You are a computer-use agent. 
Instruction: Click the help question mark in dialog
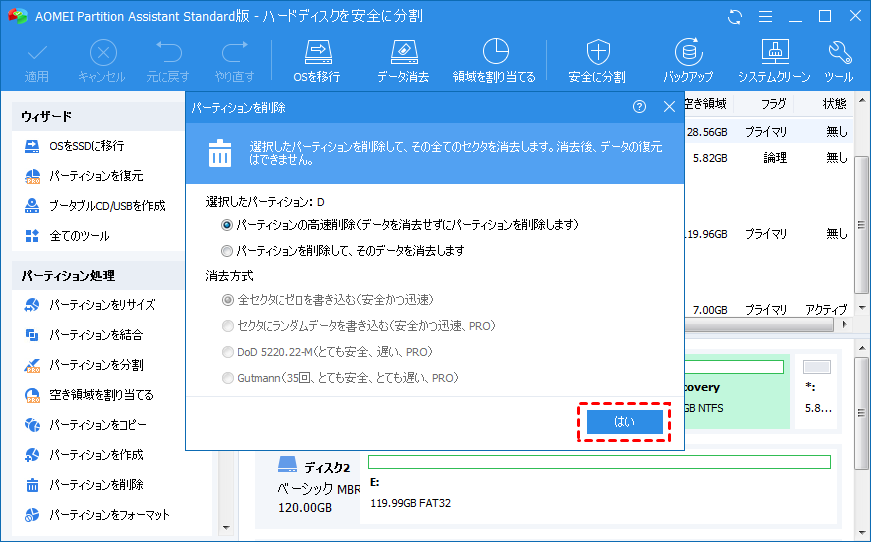(639, 107)
